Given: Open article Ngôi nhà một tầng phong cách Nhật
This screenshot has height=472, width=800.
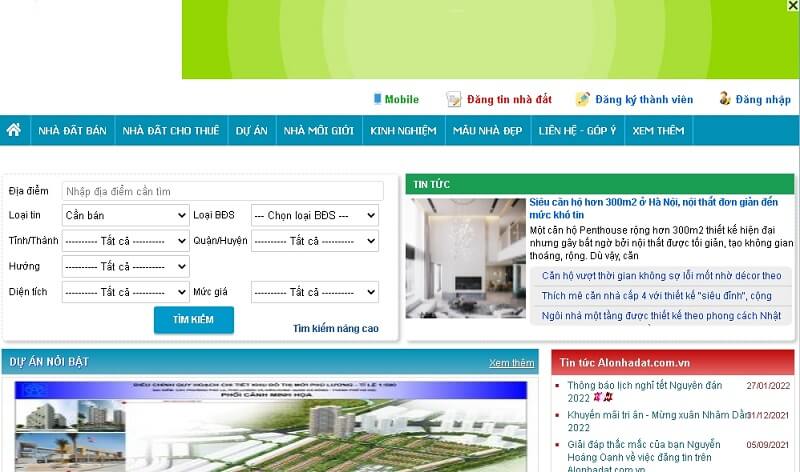Looking at the screenshot, I should pos(661,315).
